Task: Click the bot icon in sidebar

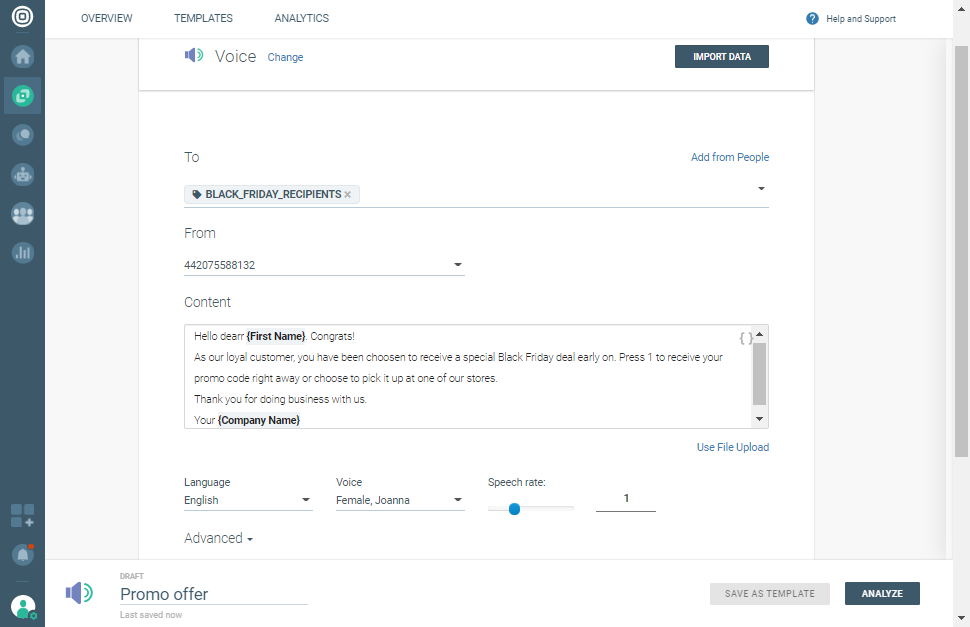Action: 22,174
